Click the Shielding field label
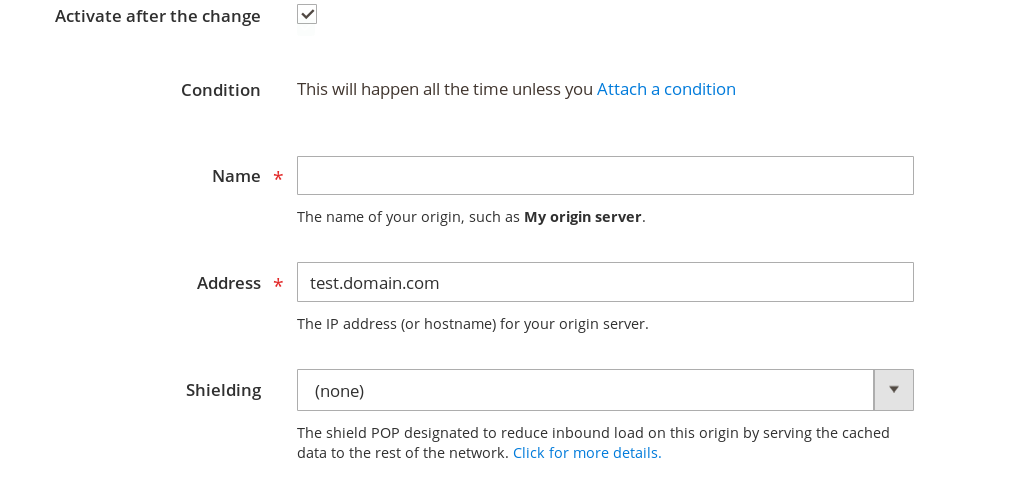This screenshot has width=1010, height=483. pos(223,390)
